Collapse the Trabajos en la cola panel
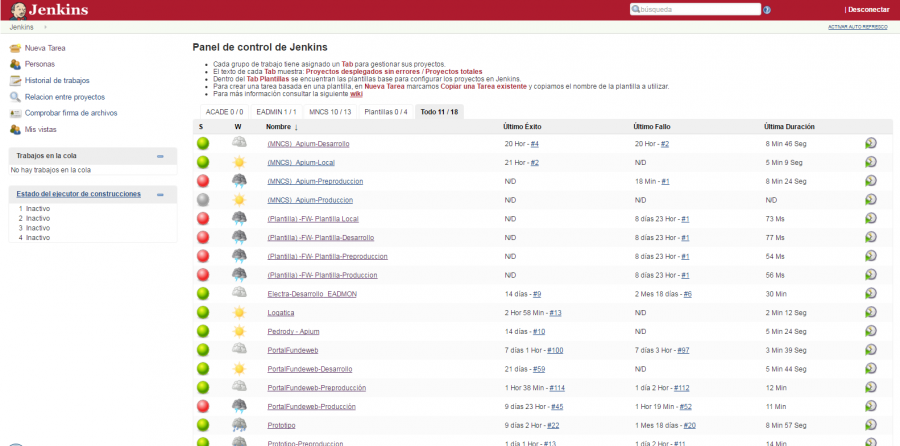 click(x=160, y=156)
